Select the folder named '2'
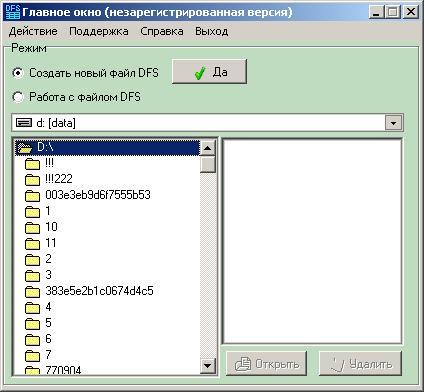This screenshot has height=392, width=424. (x=49, y=259)
